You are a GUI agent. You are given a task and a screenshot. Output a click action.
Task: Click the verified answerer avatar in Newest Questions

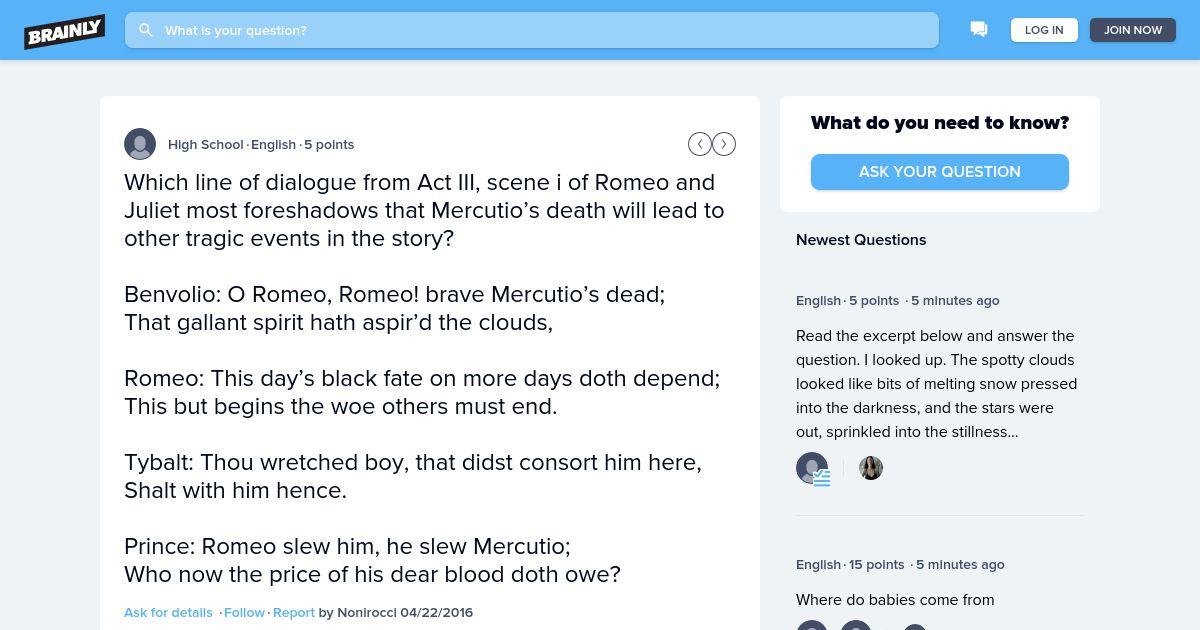[x=812, y=468]
